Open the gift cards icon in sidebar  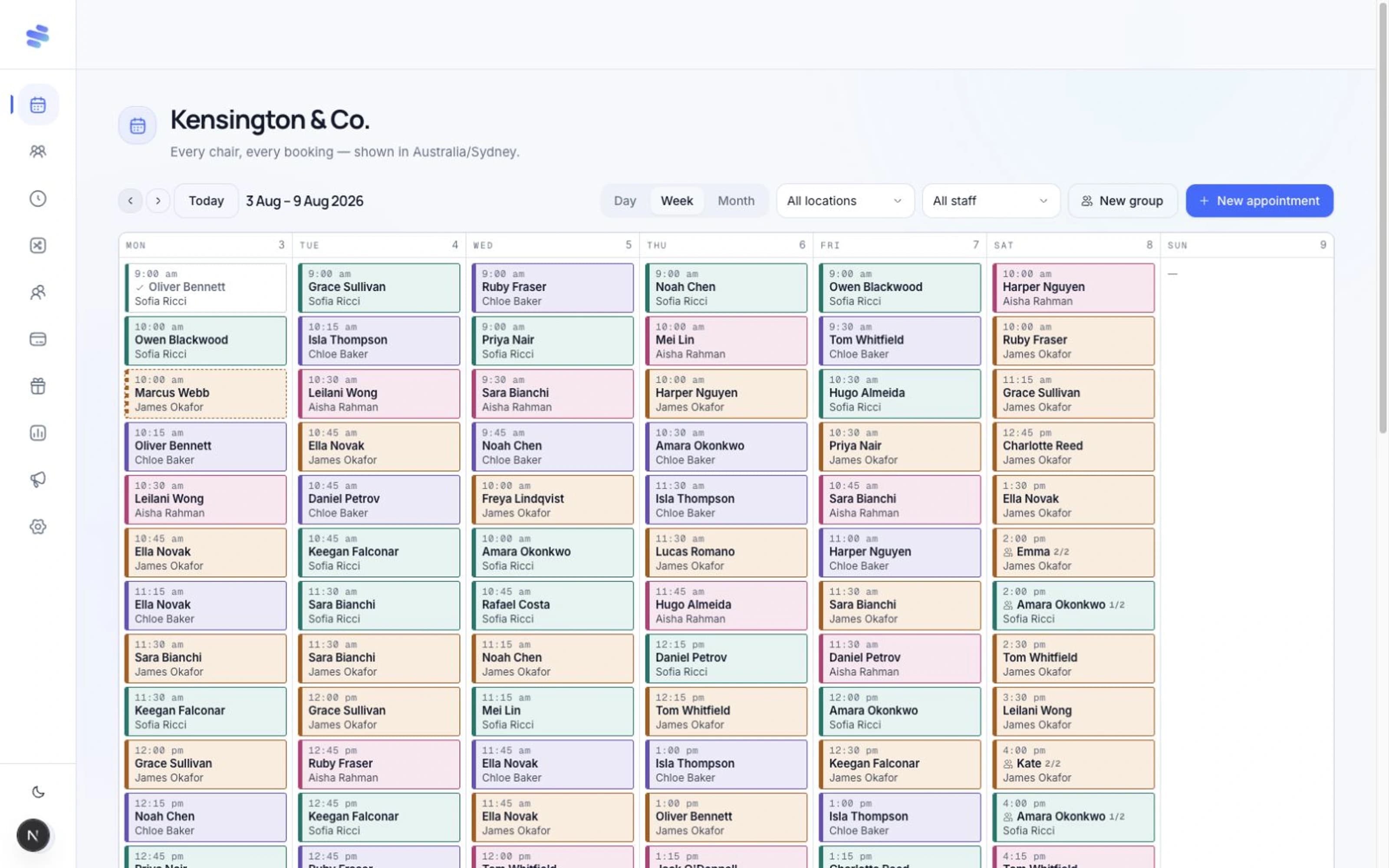[38, 386]
